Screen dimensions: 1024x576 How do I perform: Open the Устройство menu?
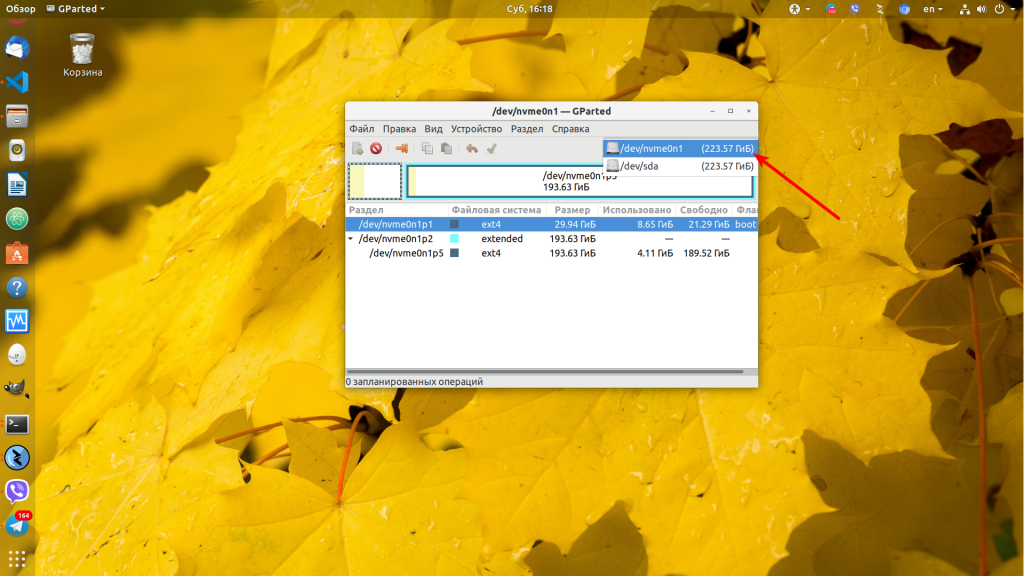tap(476, 129)
